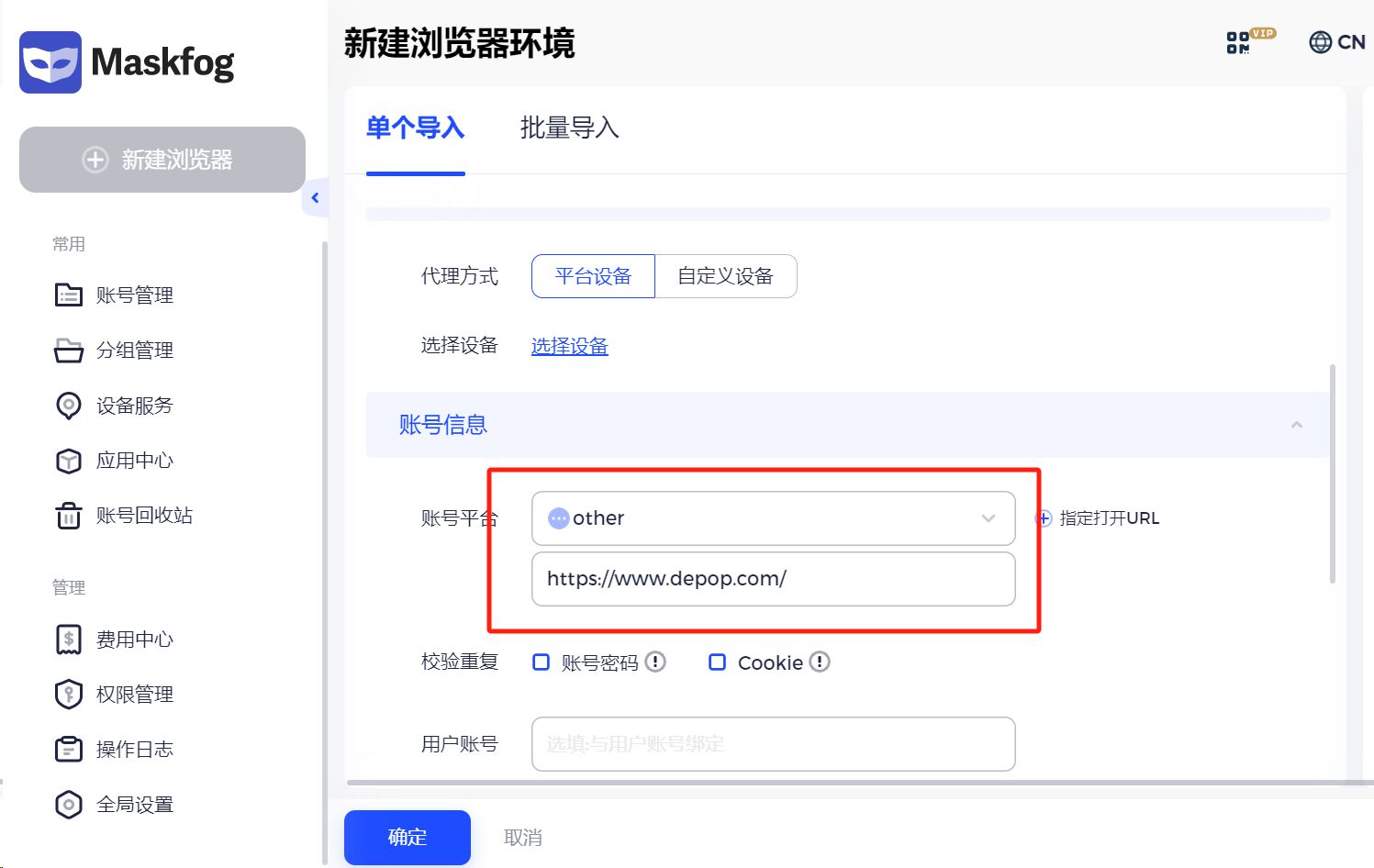
Task: Click the 费用中心 dollar receipt icon
Action: (x=69, y=640)
